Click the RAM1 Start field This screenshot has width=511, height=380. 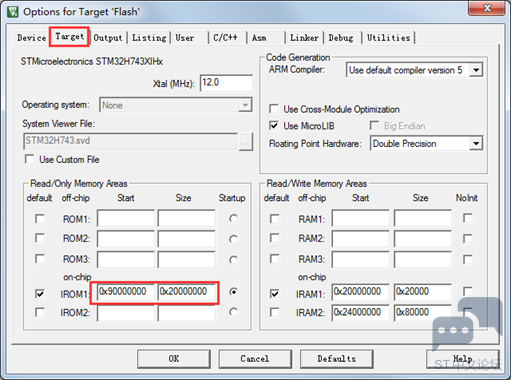[x=361, y=218]
